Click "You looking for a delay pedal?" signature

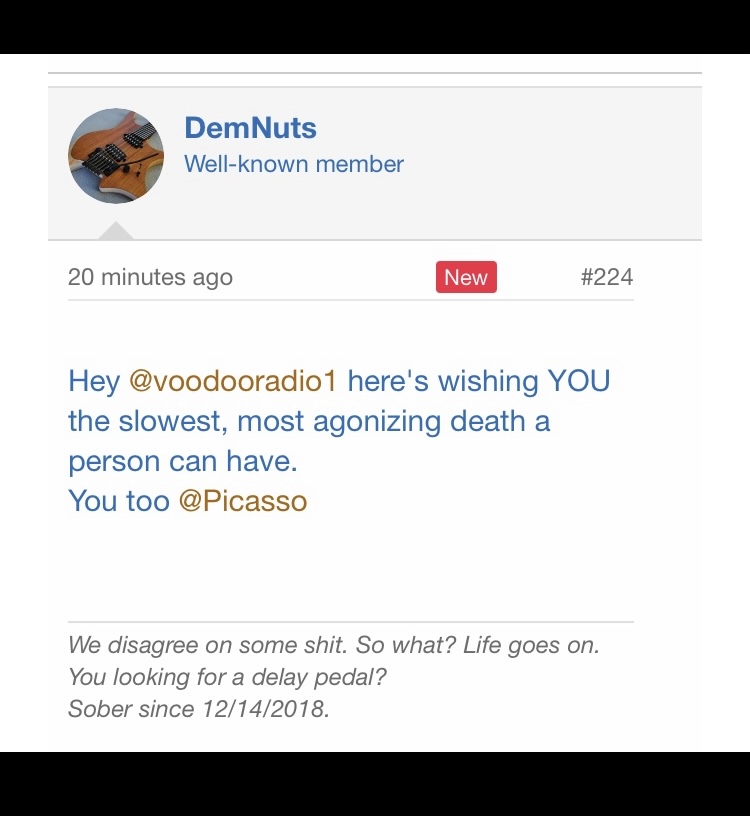click(x=227, y=677)
